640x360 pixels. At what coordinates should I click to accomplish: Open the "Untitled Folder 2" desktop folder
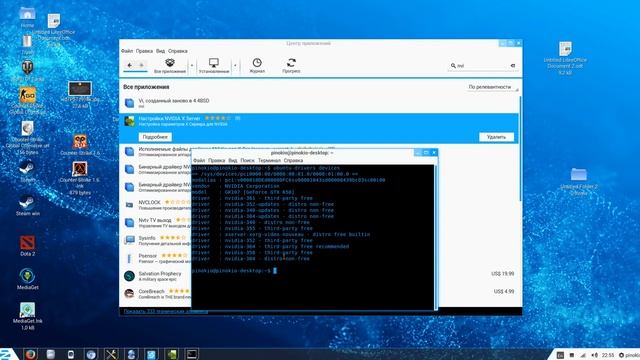pos(579,181)
